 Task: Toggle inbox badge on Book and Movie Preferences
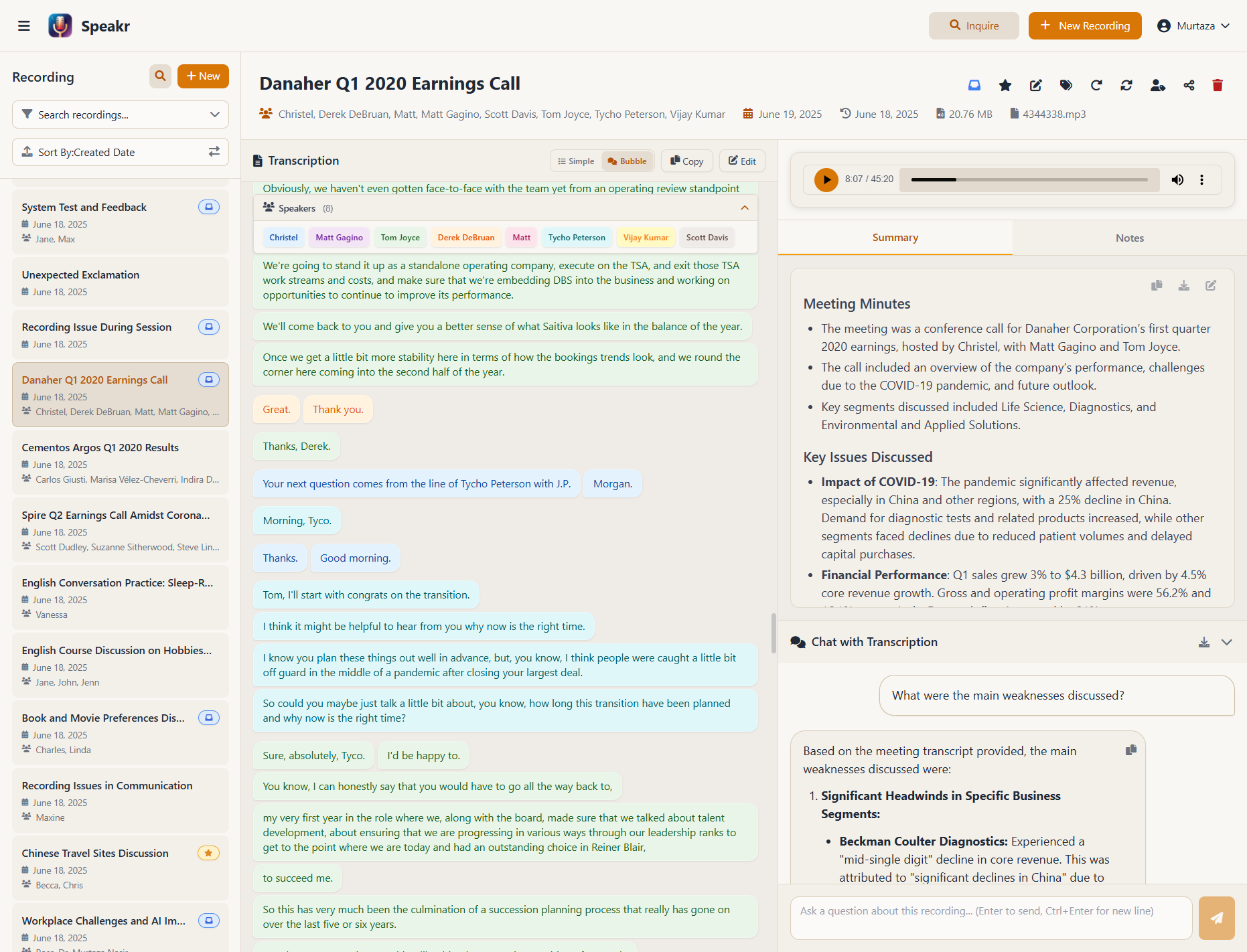click(209, 718)
